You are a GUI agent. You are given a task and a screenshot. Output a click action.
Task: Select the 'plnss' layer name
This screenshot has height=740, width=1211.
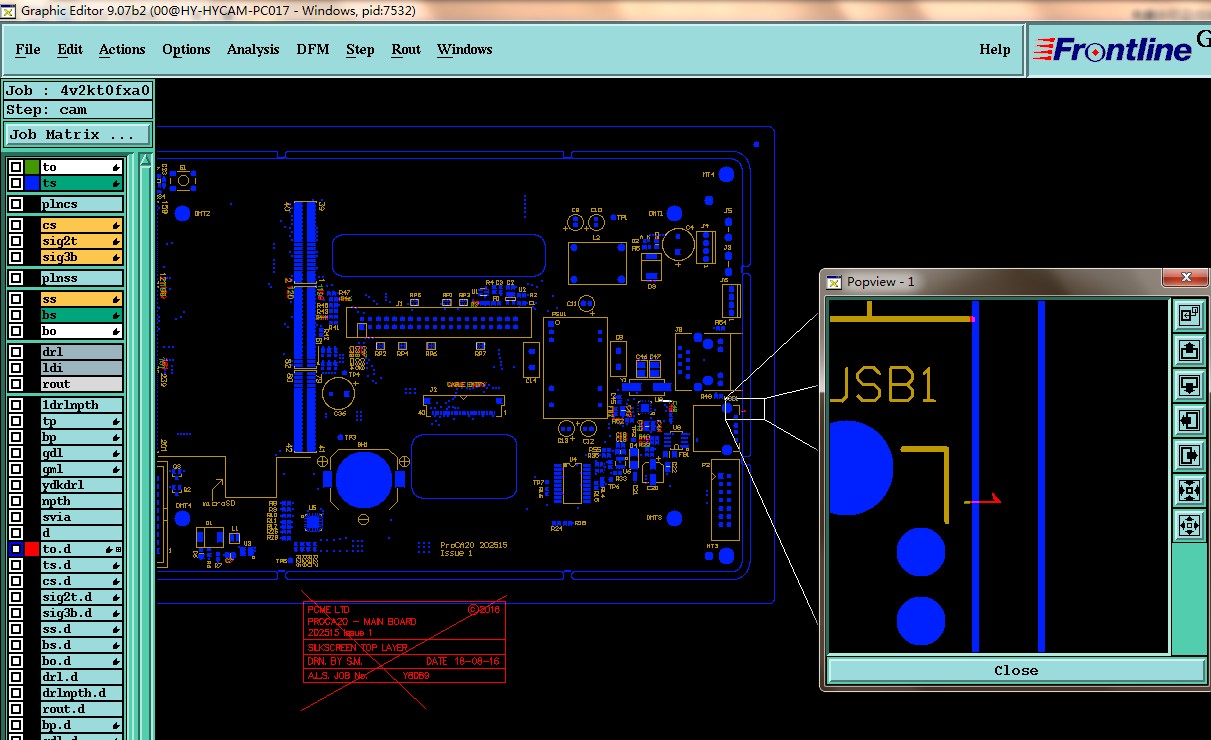(82, 278)
